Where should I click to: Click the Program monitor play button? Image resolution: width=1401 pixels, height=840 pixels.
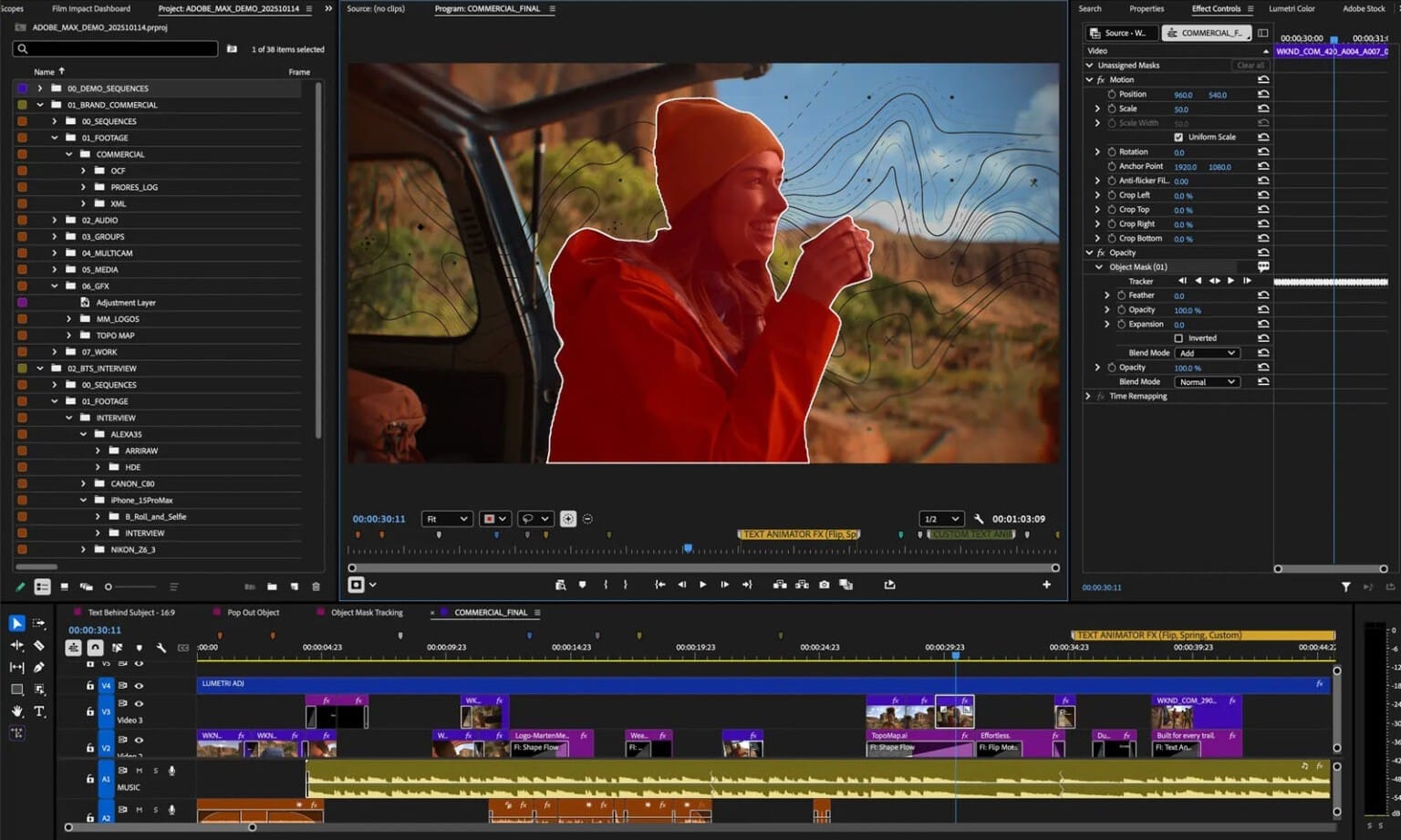point(702,585)
